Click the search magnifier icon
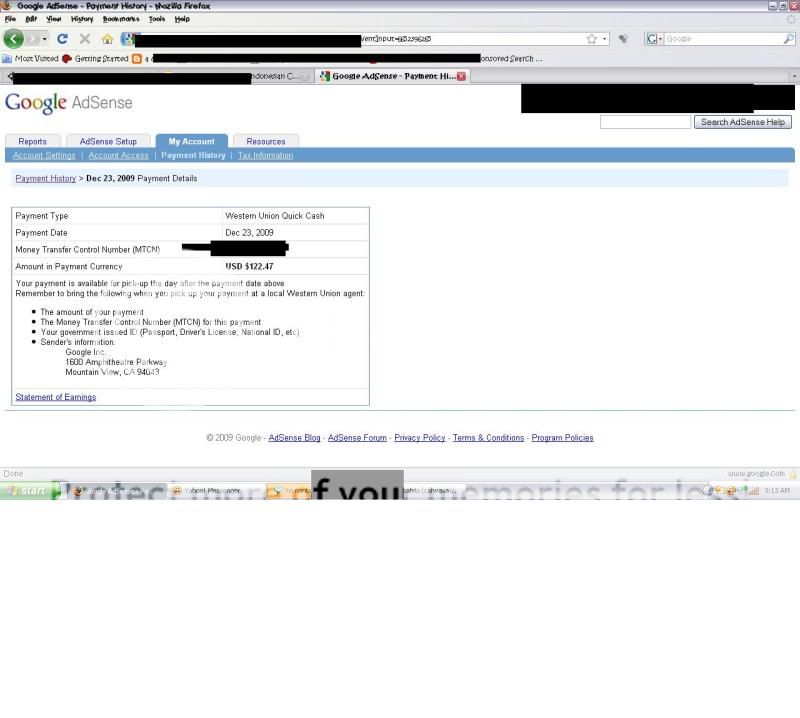Screen dimensions: 800x718 point(788,39)
